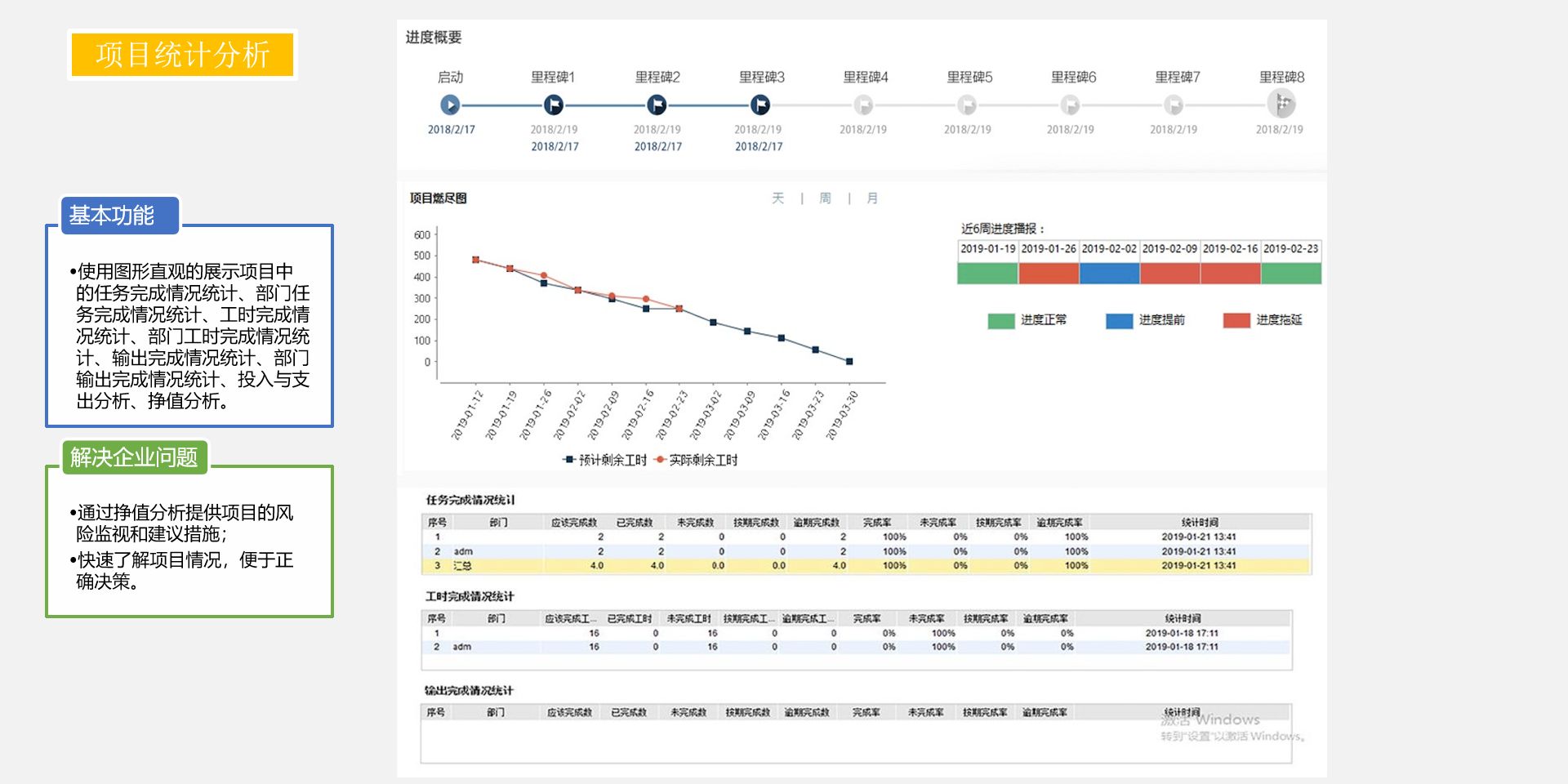Switch burndown chart to 周 view
1568x784 pixels.
825,198
